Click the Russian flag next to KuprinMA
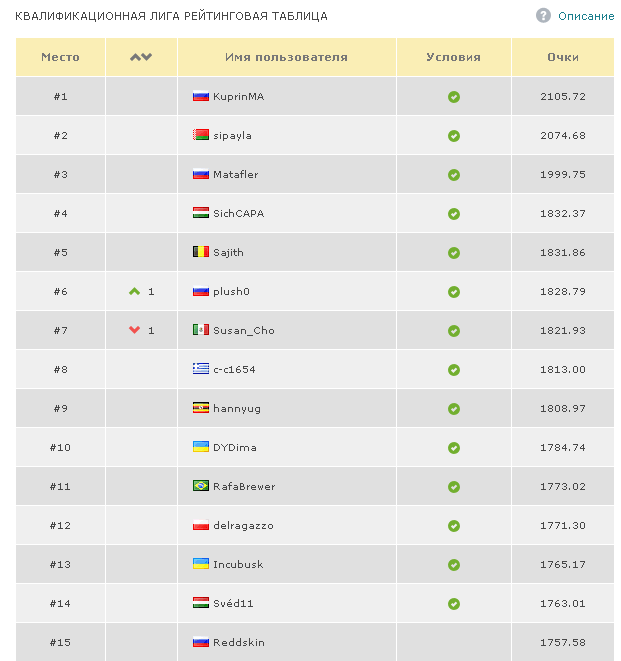This screenshot has height=661, width=621. tap(200, 96)
